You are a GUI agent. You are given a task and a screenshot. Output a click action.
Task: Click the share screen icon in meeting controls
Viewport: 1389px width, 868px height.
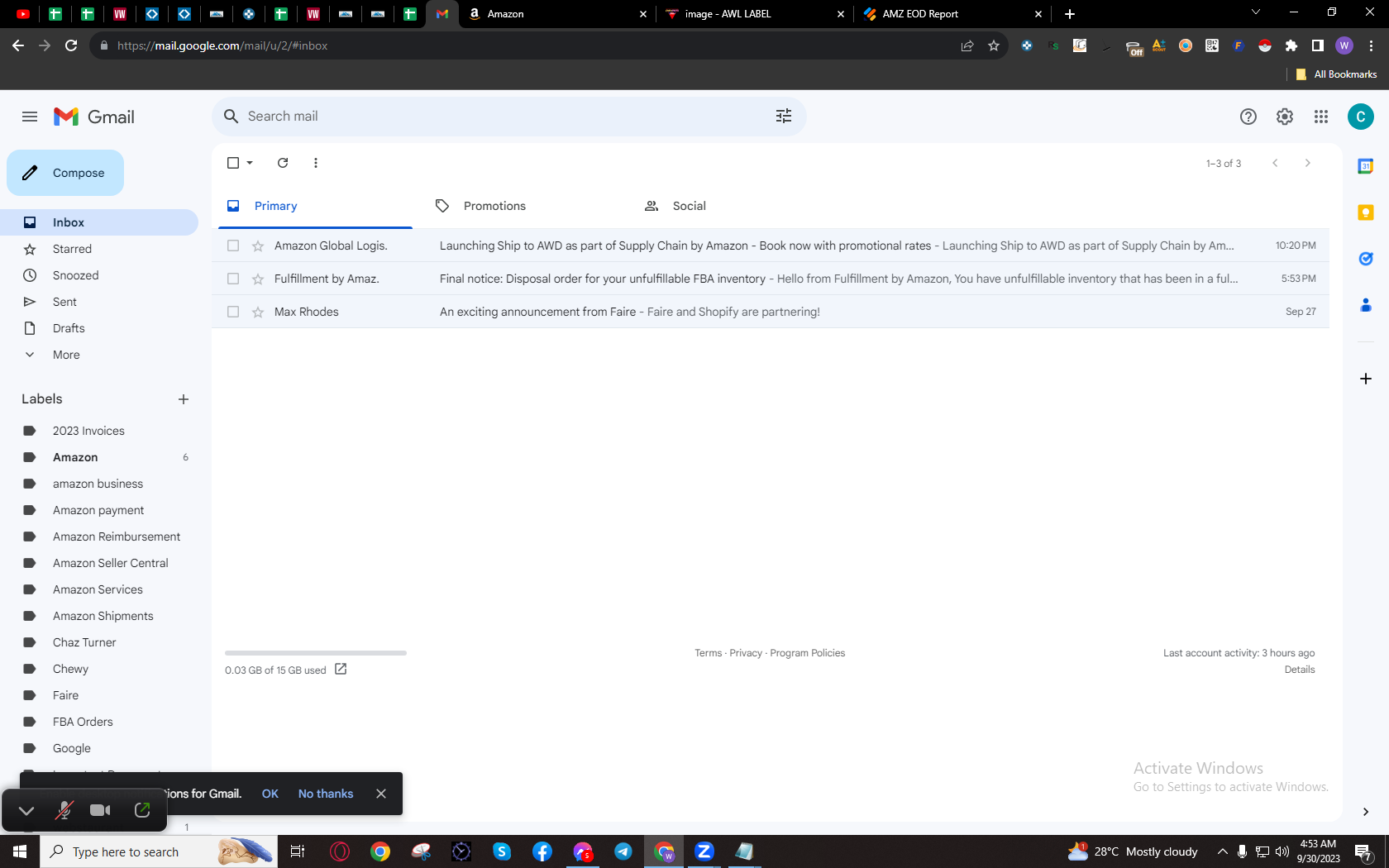(142, 811)
